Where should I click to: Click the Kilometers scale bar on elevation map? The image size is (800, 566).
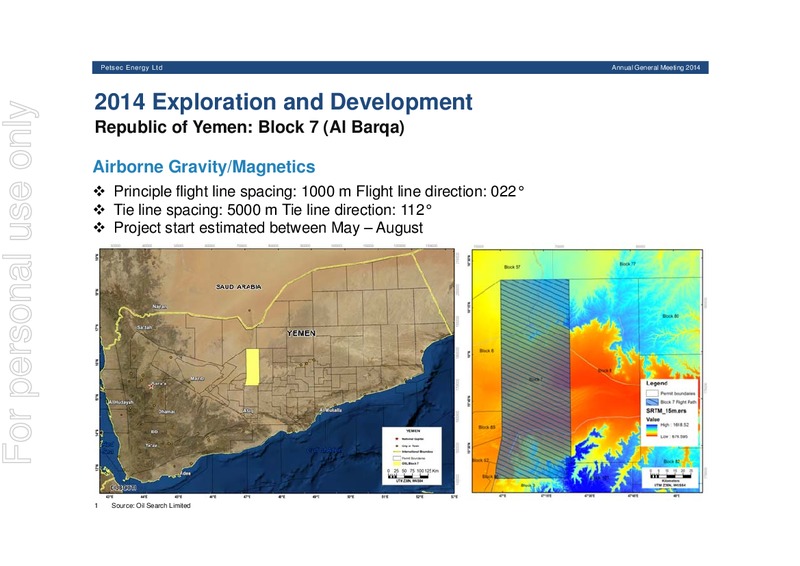click(671, 476)
